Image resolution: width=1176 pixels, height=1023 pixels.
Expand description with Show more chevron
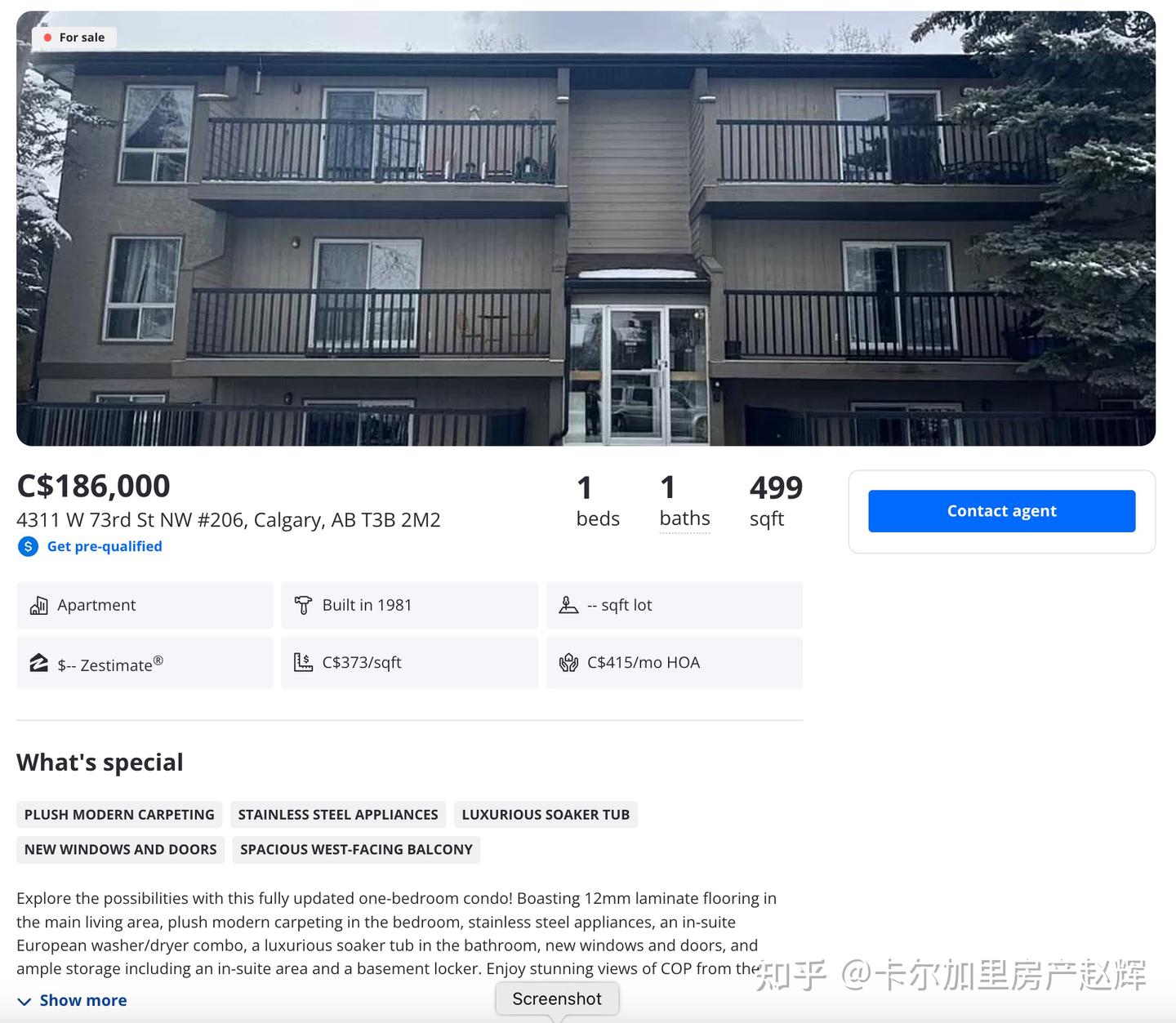pos(24,1001)
